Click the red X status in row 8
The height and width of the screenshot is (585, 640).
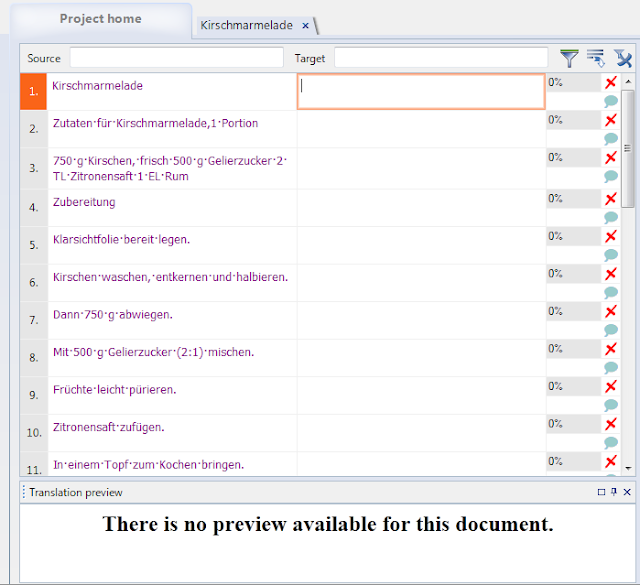tap(611, 349)
